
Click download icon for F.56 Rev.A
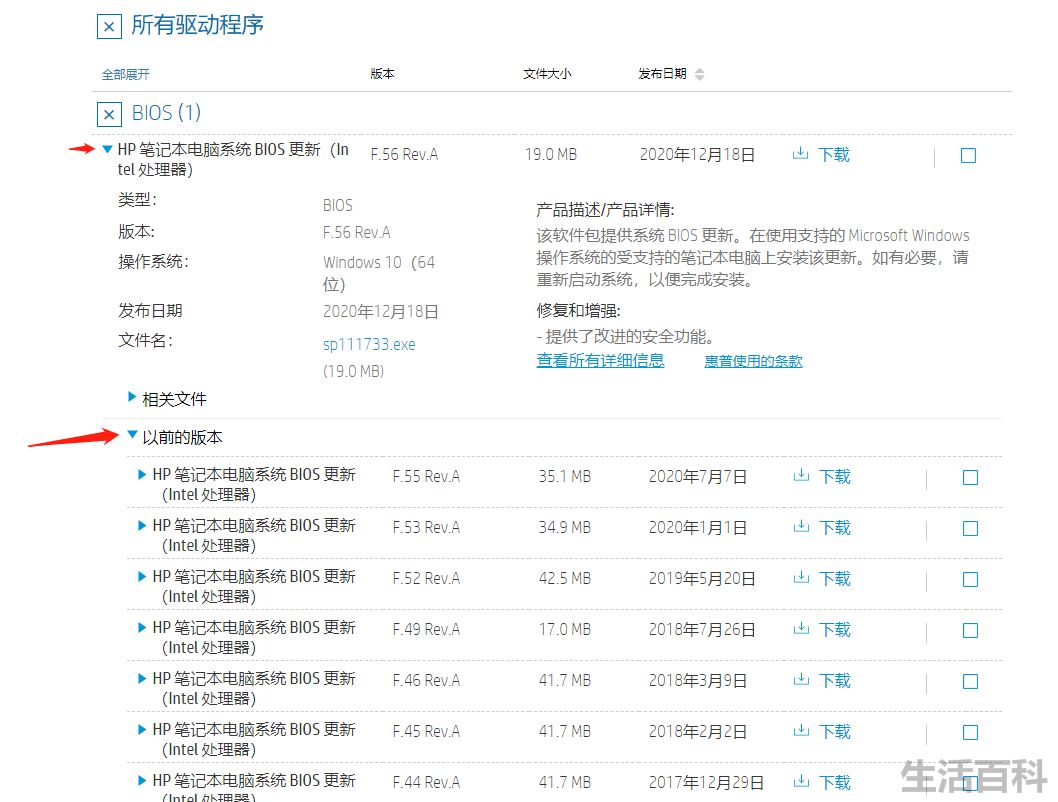click(x=800, y=153)
